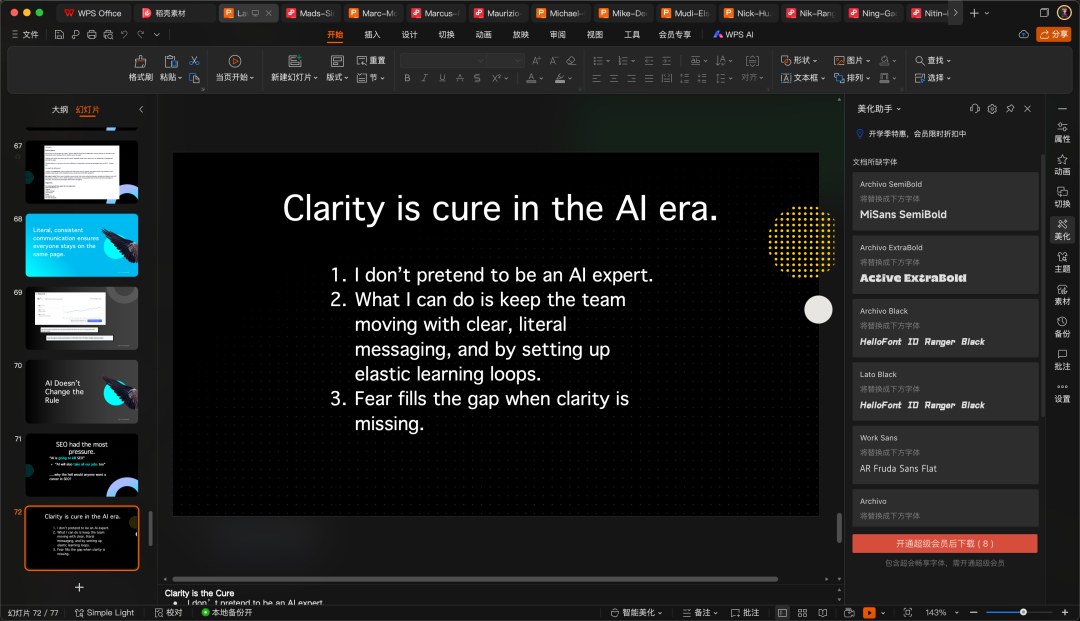Expand the 版式 layout dropdown
This screenshot has height=621, width=1080.
337,78
